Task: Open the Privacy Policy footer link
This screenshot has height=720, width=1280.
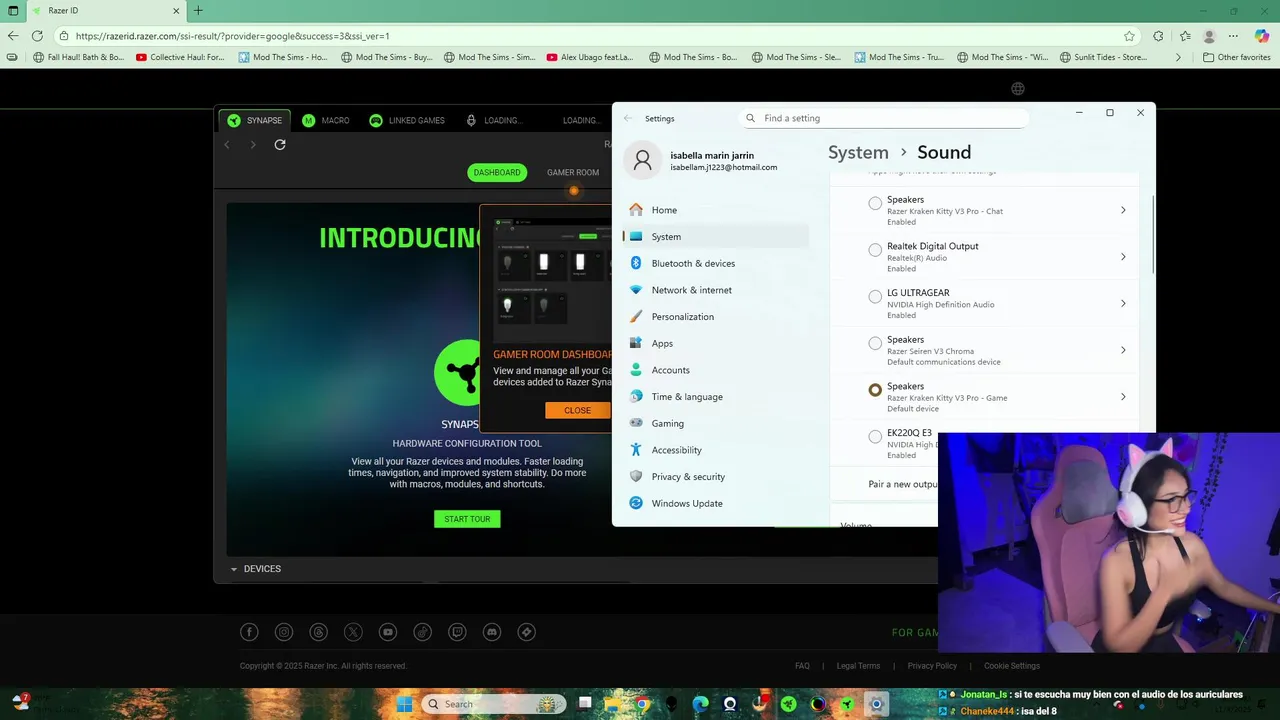Action: point(932,666)
